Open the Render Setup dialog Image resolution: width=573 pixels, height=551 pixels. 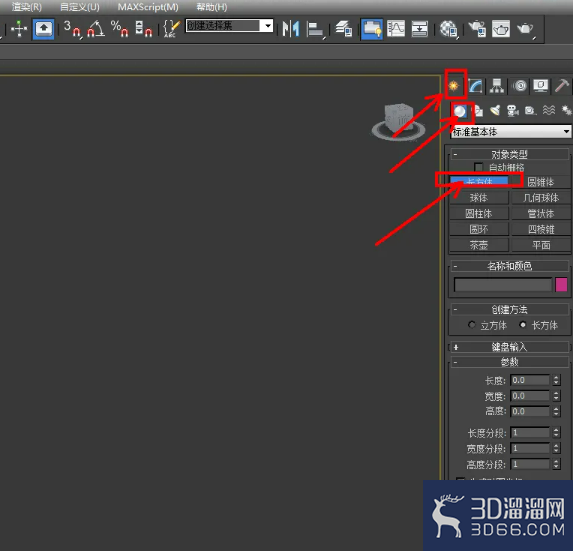tap(477, 29)
